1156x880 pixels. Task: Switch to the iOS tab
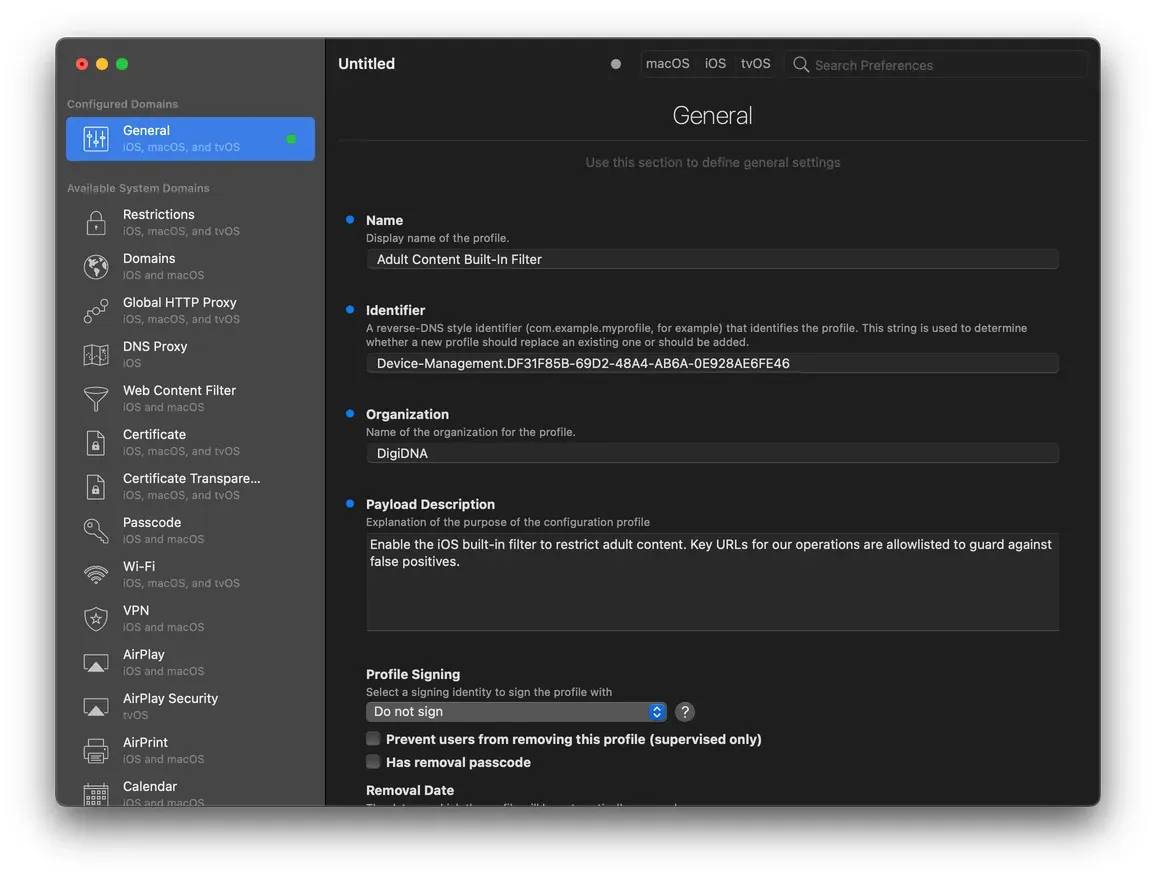pyautogui.click(x=715, y=63)
